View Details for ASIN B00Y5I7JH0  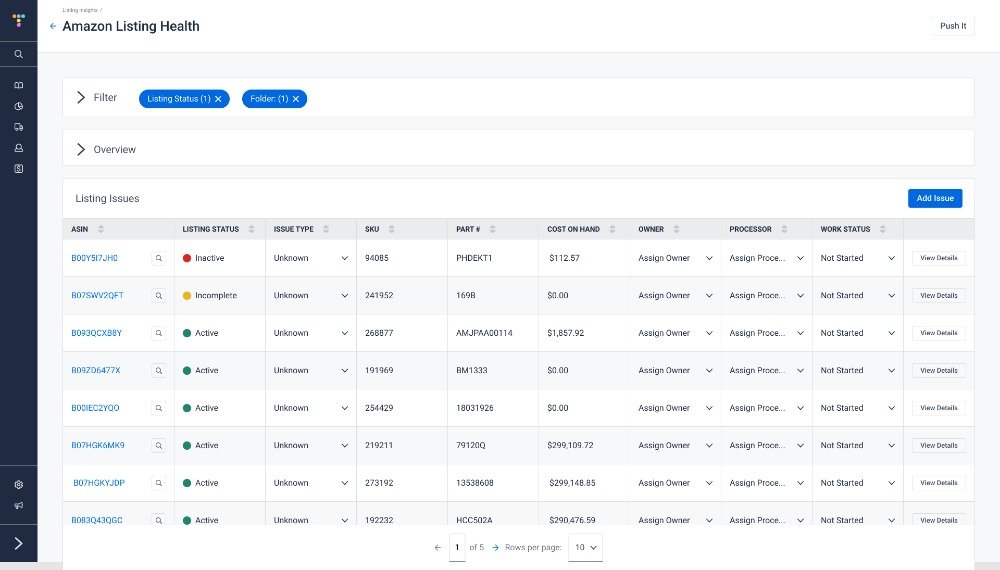click(x=939, y=258)
